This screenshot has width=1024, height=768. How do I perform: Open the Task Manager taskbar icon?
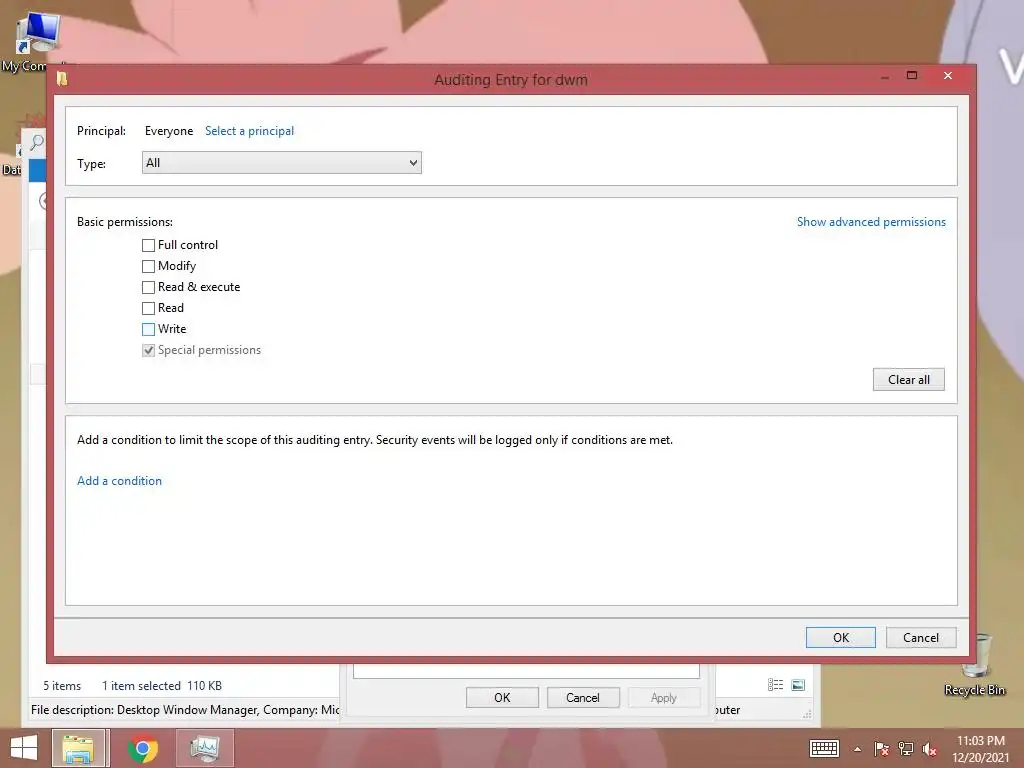pyautogui.click(x=204, y=748)
